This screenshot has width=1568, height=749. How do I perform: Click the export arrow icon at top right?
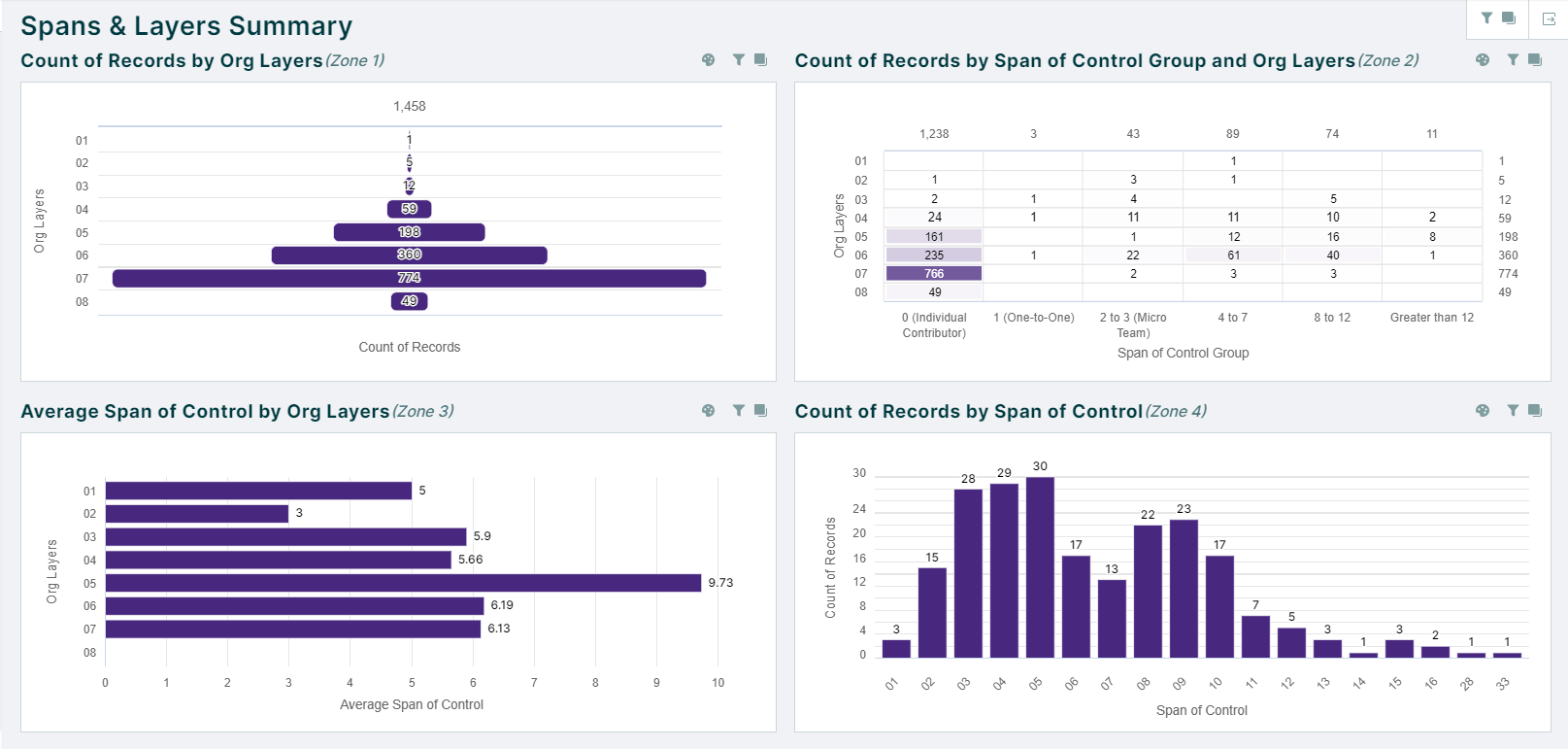coord(1549,18)
